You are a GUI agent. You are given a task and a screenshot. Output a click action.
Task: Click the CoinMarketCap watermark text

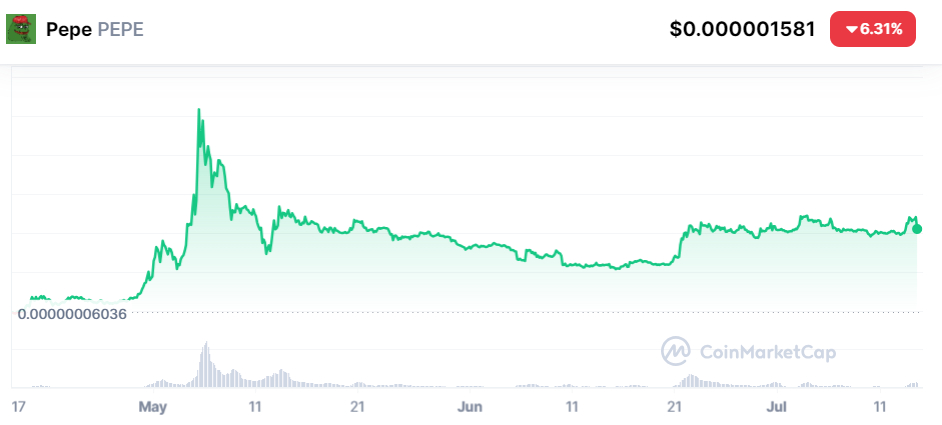click(x=768, y=352)
